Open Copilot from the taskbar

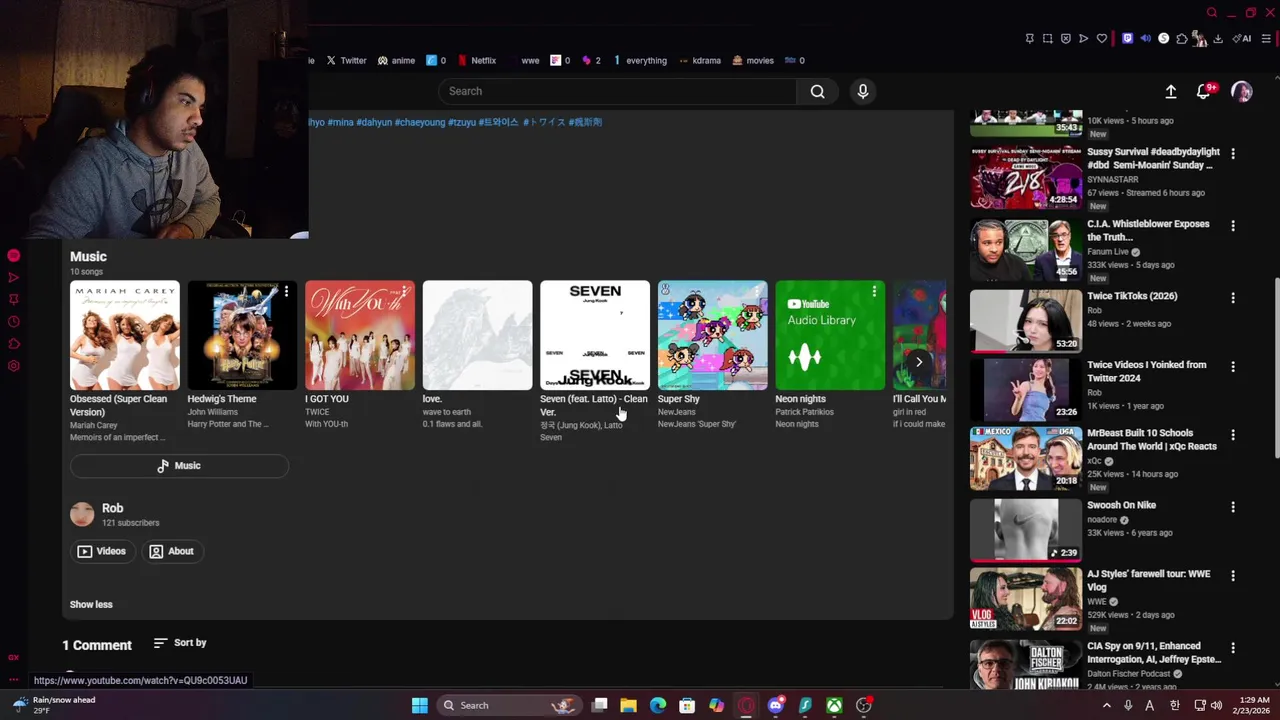point(716,705)
